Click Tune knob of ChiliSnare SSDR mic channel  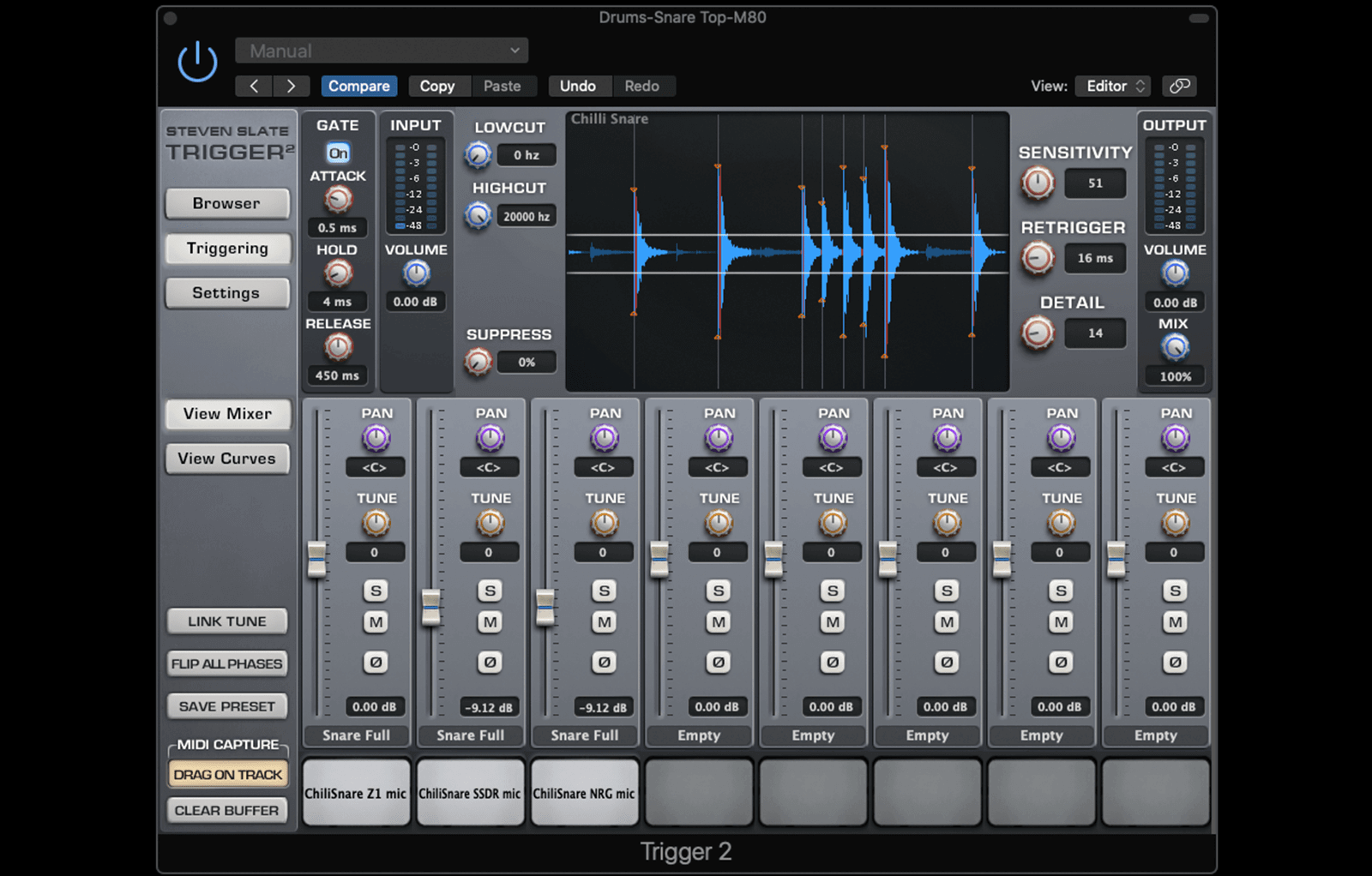tap(490, 523)
